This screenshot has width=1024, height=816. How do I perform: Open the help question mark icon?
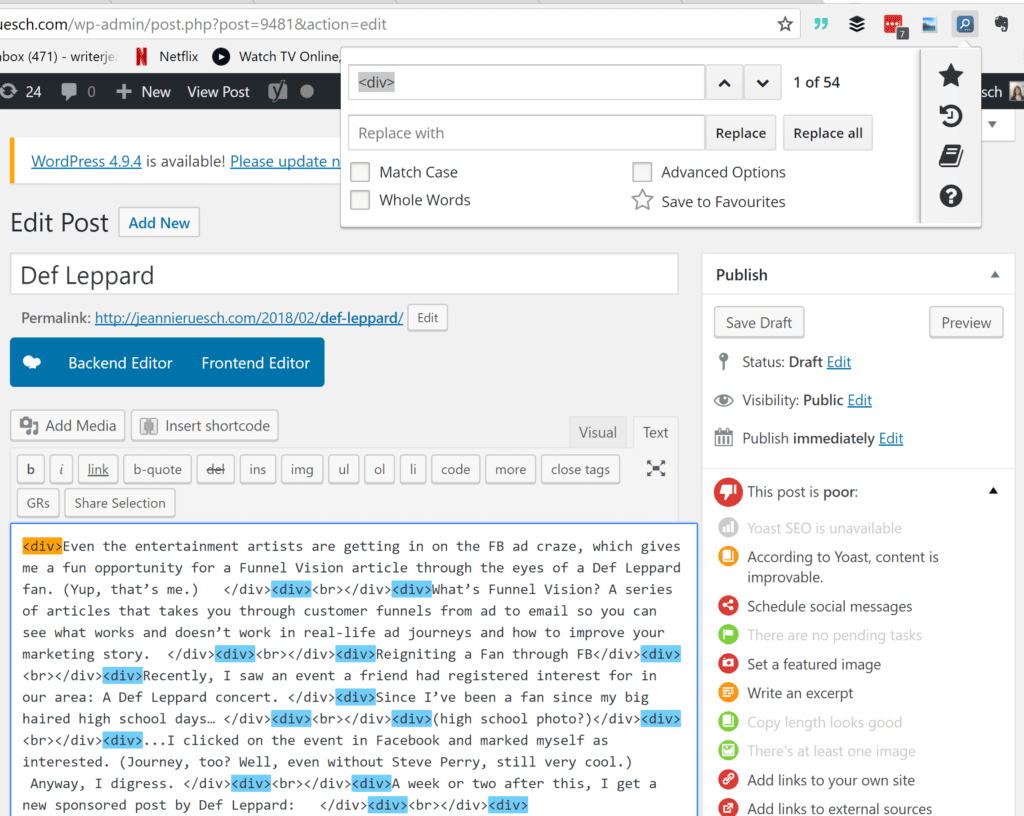tap(951, 196)
